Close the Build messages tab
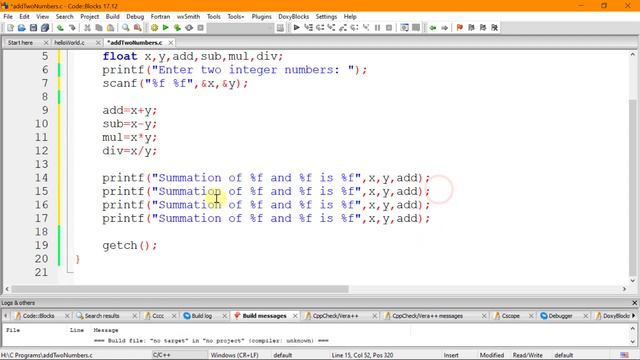 coord(295,316)
